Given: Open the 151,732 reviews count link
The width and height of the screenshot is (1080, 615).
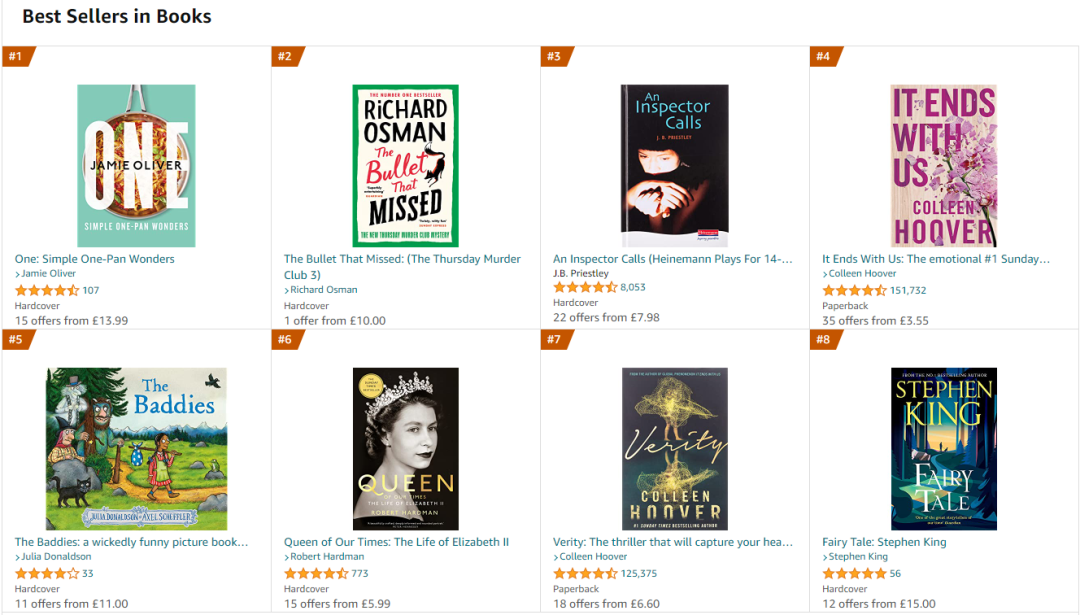Looking at the screenshot, I should pos(908,291).
